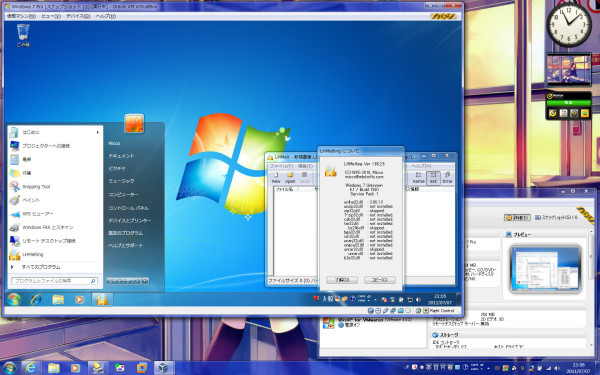Click コピー button in LHMelting about dialog
The width and height of the screenshot is (600, 375).
click(x=380, y=280)
